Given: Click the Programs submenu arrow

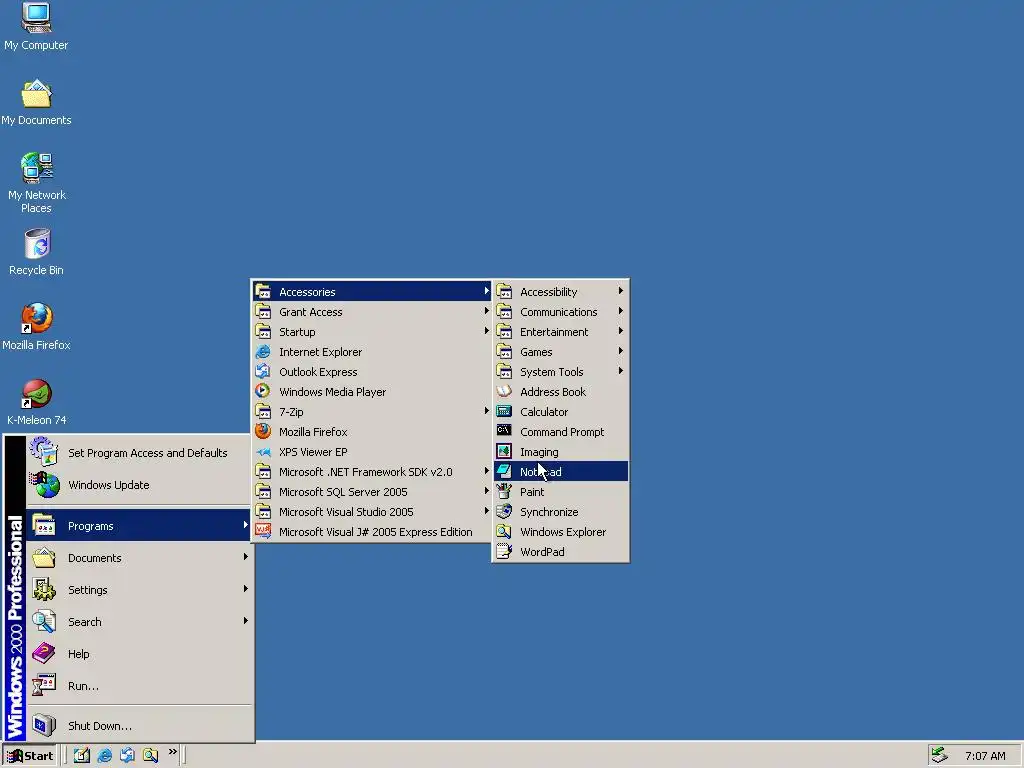Looking at the screenshot, I should [x=246, y=525].
